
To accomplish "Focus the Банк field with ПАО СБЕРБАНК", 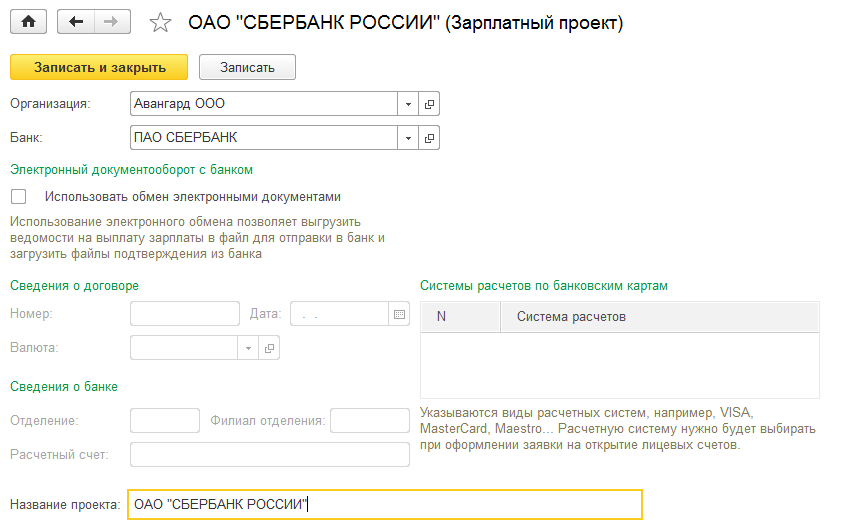I will tap(264, 138).
